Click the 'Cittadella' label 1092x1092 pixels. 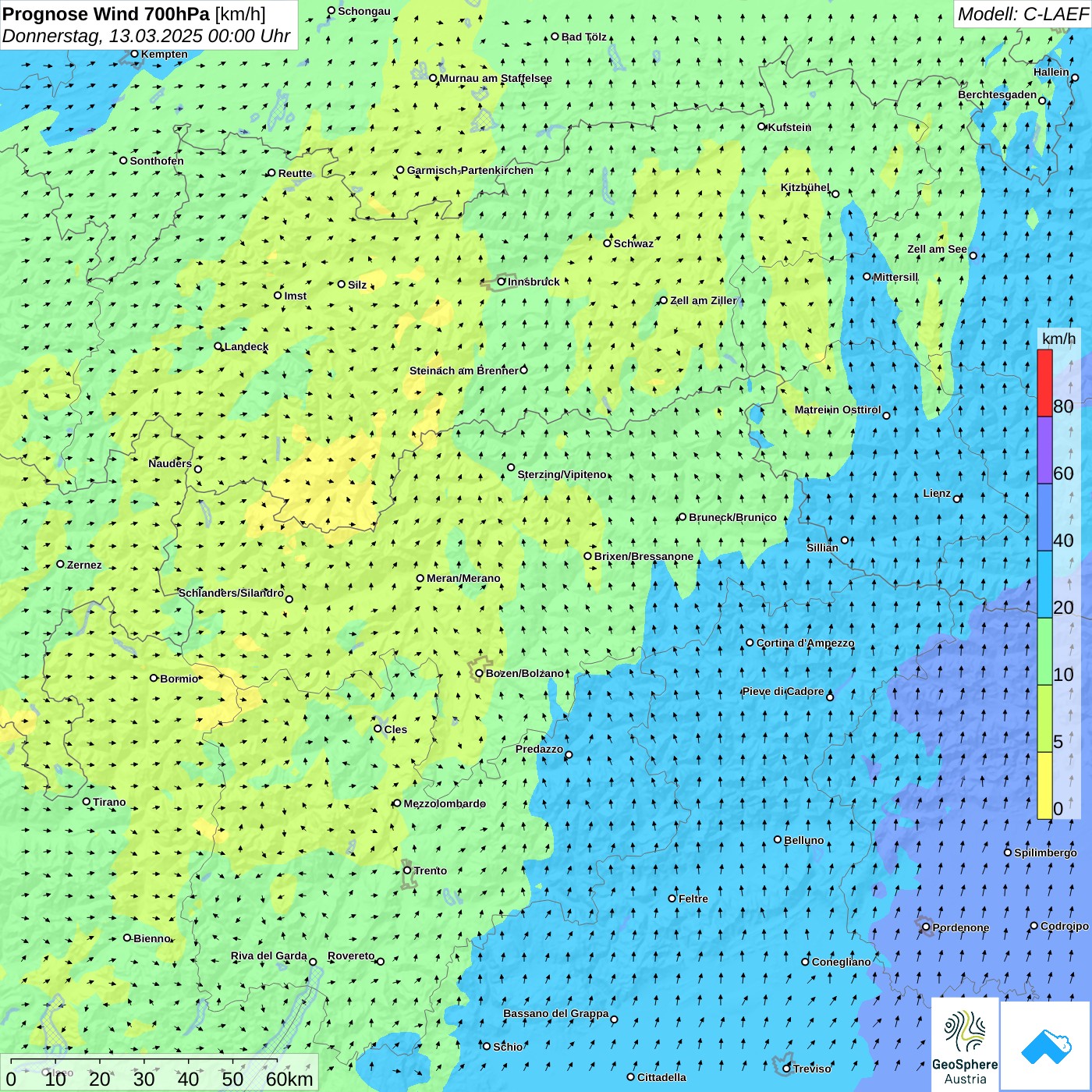click(662, 1077)
